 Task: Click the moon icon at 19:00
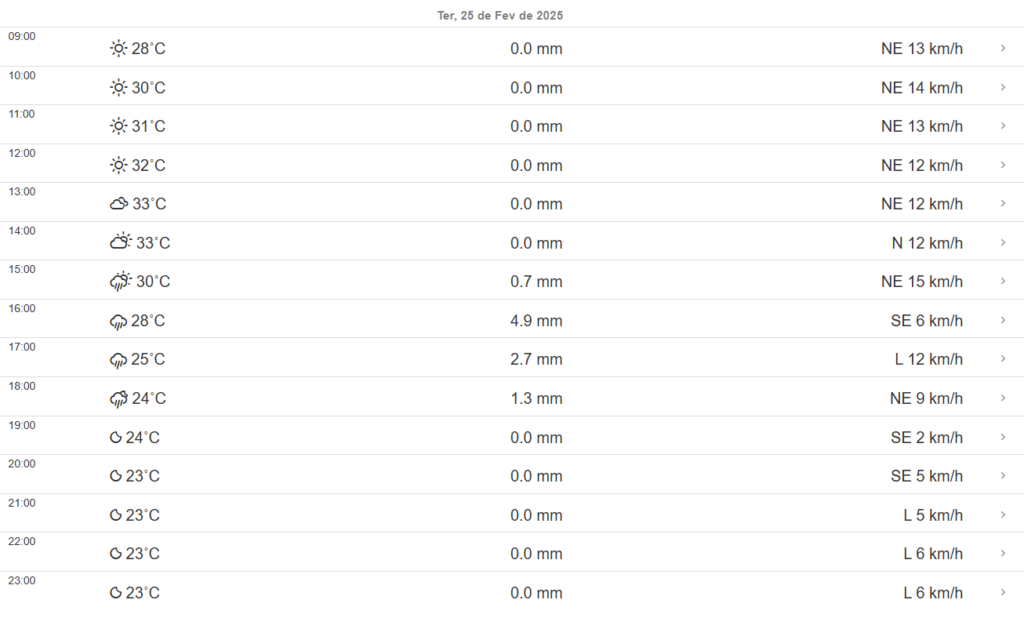click(116, 438)
